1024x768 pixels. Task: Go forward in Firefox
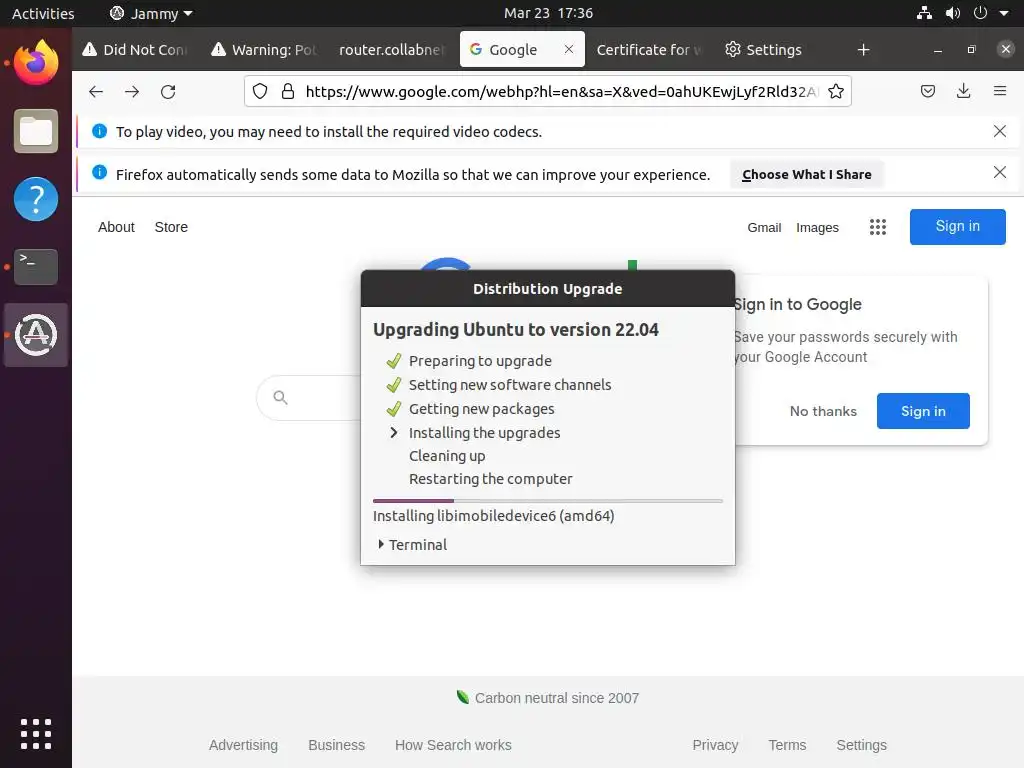click(132, 91)
